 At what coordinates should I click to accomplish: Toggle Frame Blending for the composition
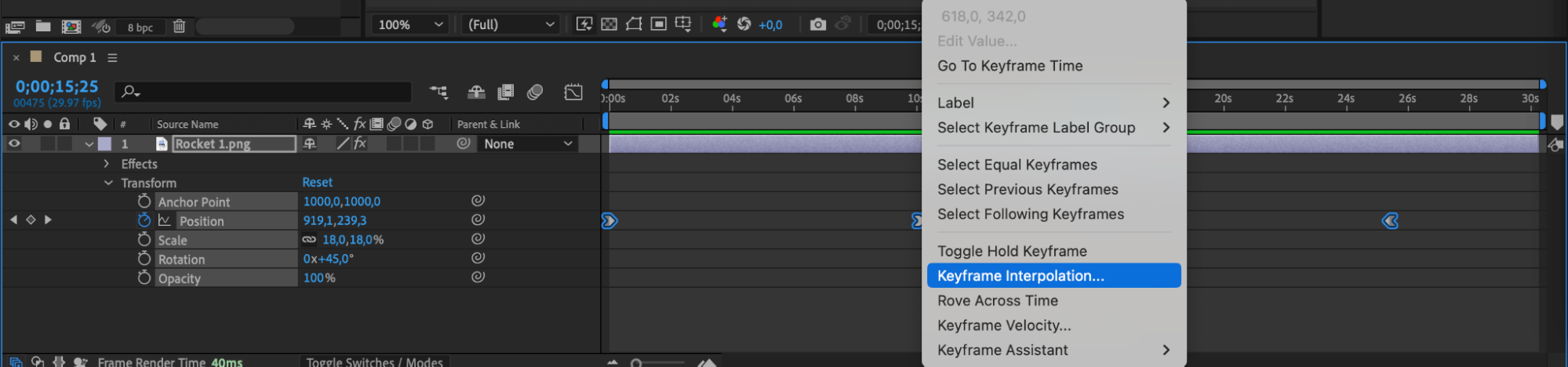click(506, 93)
